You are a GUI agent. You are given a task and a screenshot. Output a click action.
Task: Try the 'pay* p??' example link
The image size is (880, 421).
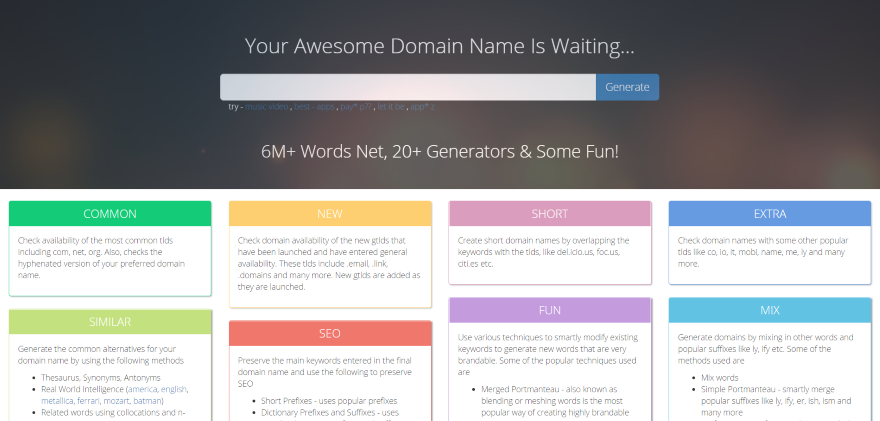[358, 106]
